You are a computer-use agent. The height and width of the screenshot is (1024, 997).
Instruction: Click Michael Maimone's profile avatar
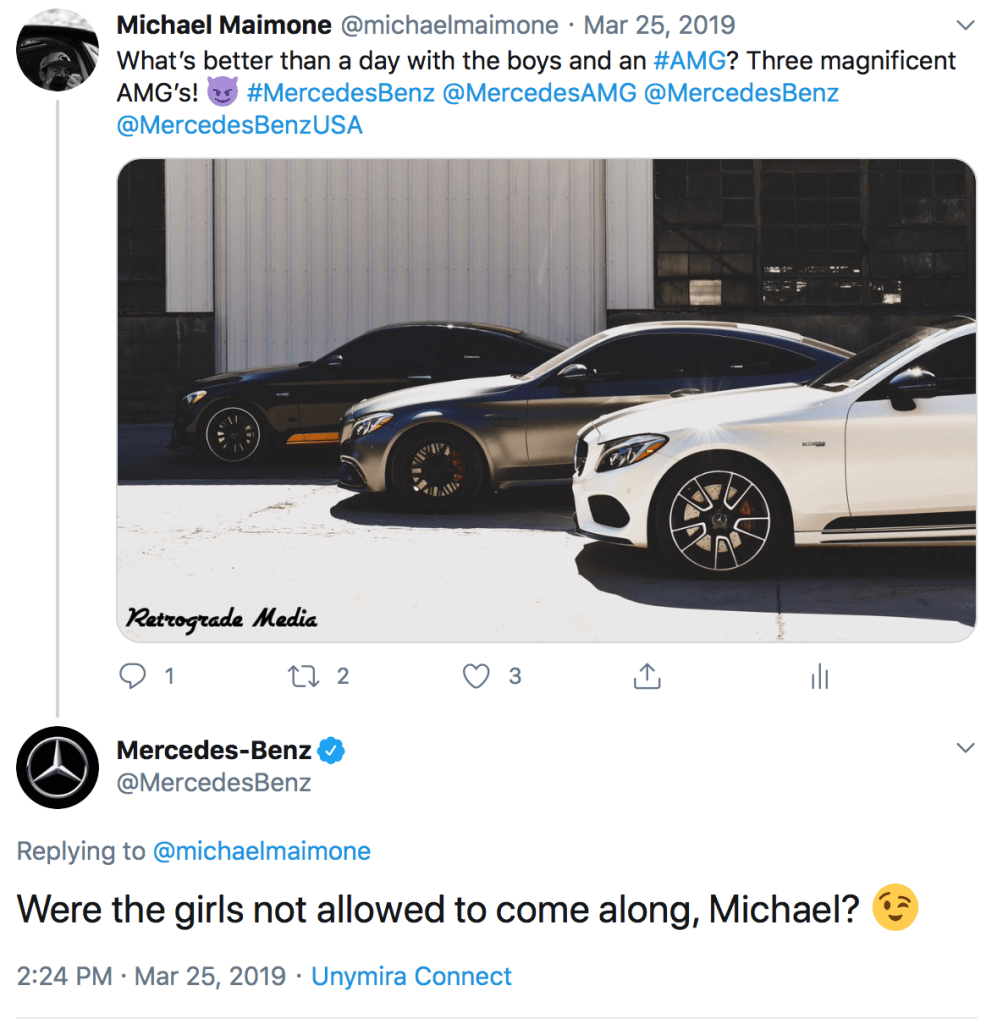pyautogui.click(x=57, y=50)
